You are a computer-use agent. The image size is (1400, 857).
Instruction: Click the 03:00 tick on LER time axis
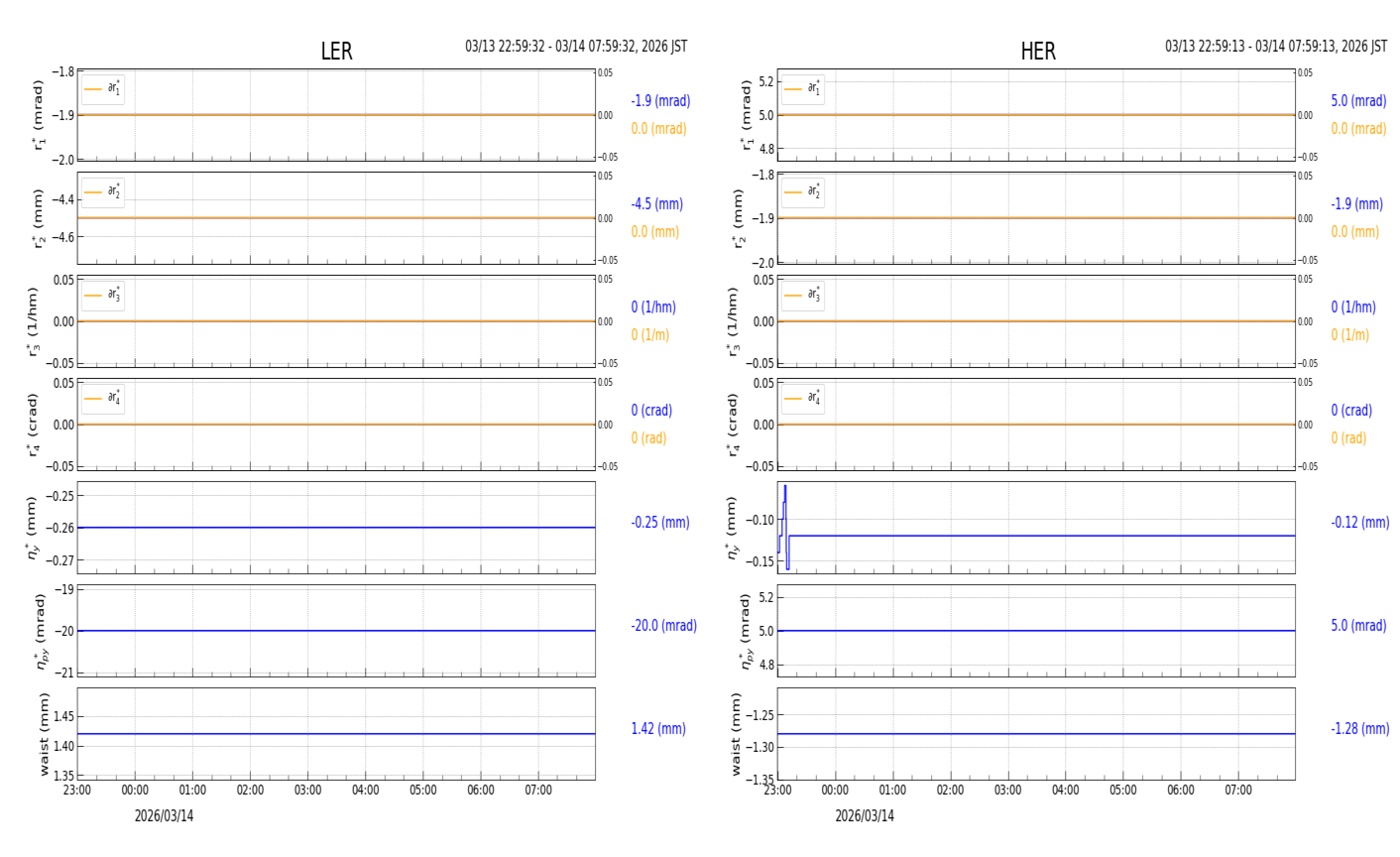(x=307, y=791)
